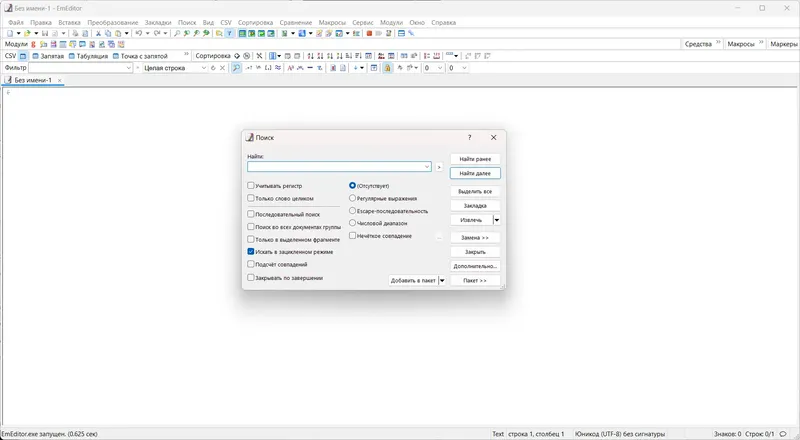The image size is (800, 440).
Task: Expand the Найти field history dropdown
Action: coord(427,166)
